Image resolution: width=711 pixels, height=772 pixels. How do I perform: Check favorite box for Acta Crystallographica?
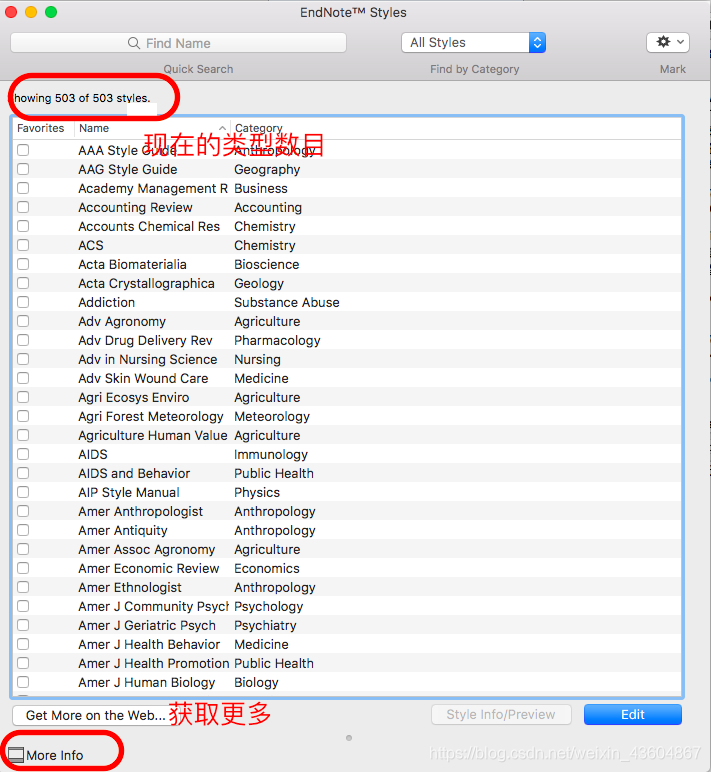[x=23, y=283]
